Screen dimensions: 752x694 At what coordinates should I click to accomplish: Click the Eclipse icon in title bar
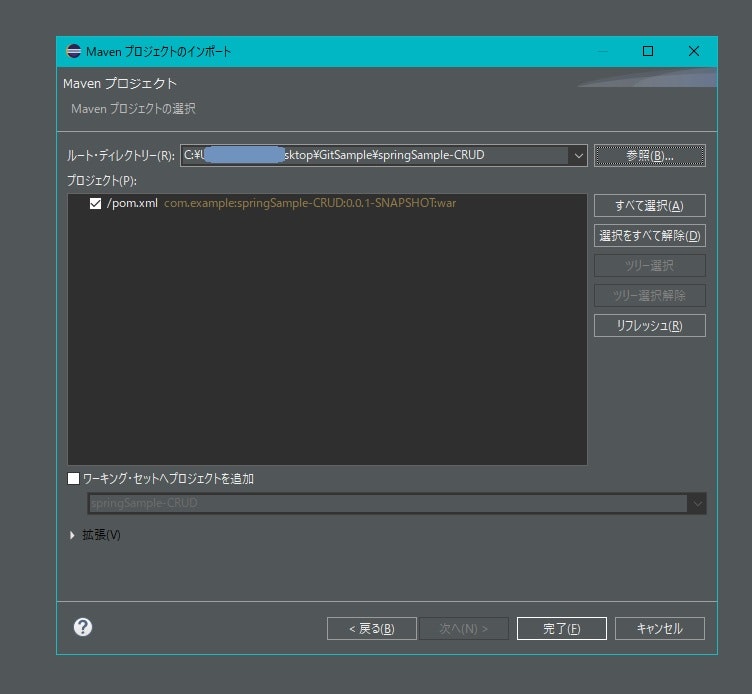click(x=73, y=51)
